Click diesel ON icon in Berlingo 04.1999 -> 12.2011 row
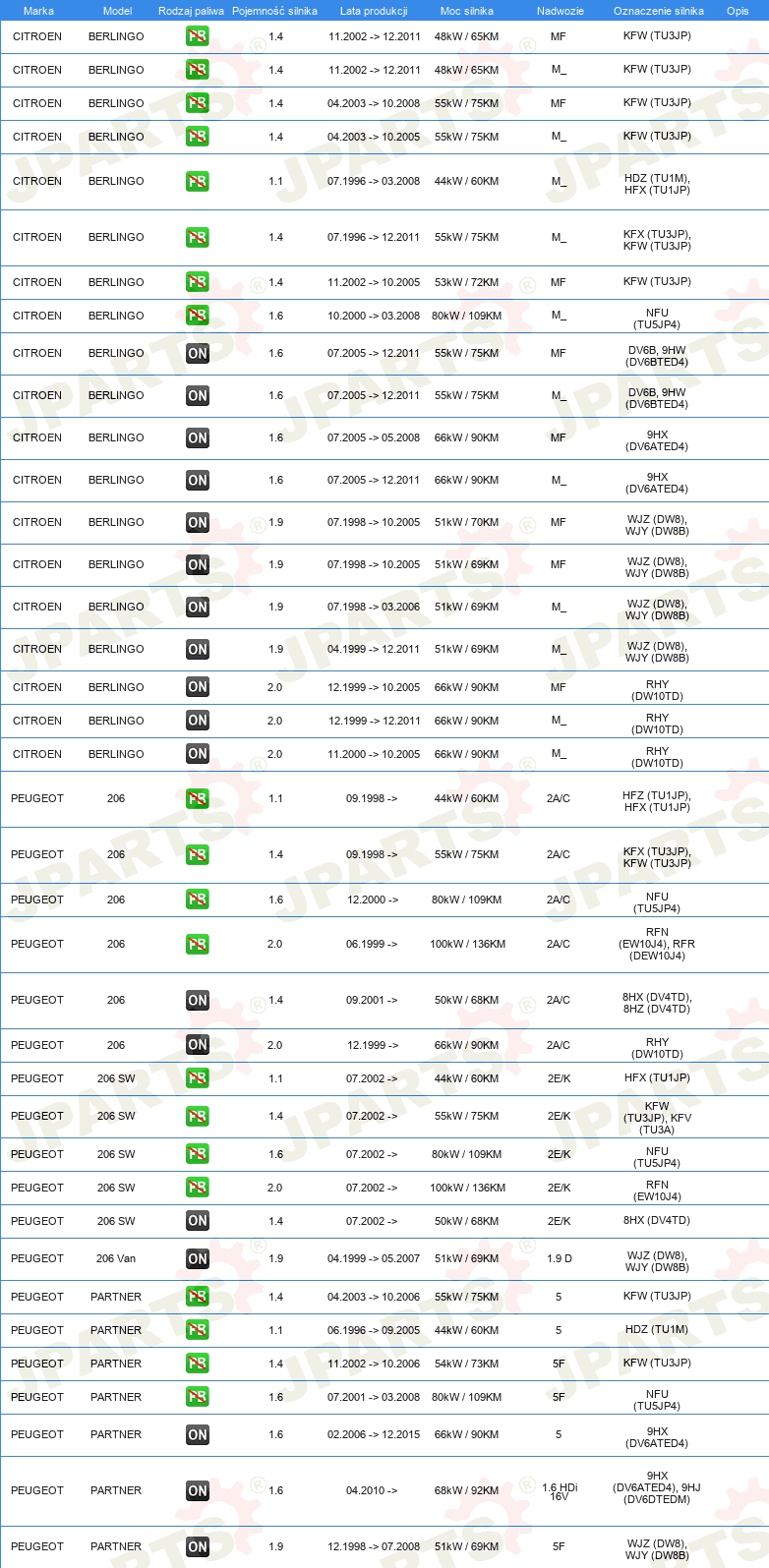Image resolution: width=769 pixels, height=1568 pixels. pyautogui.click(x=198, y=649)
